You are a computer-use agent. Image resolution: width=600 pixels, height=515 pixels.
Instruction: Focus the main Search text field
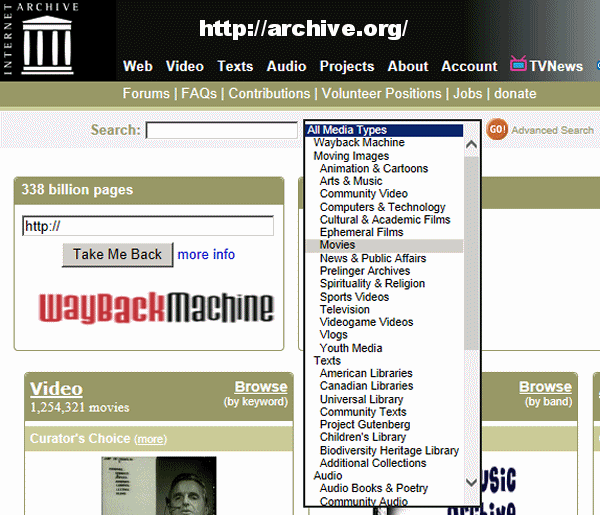(x=222, y=130)
